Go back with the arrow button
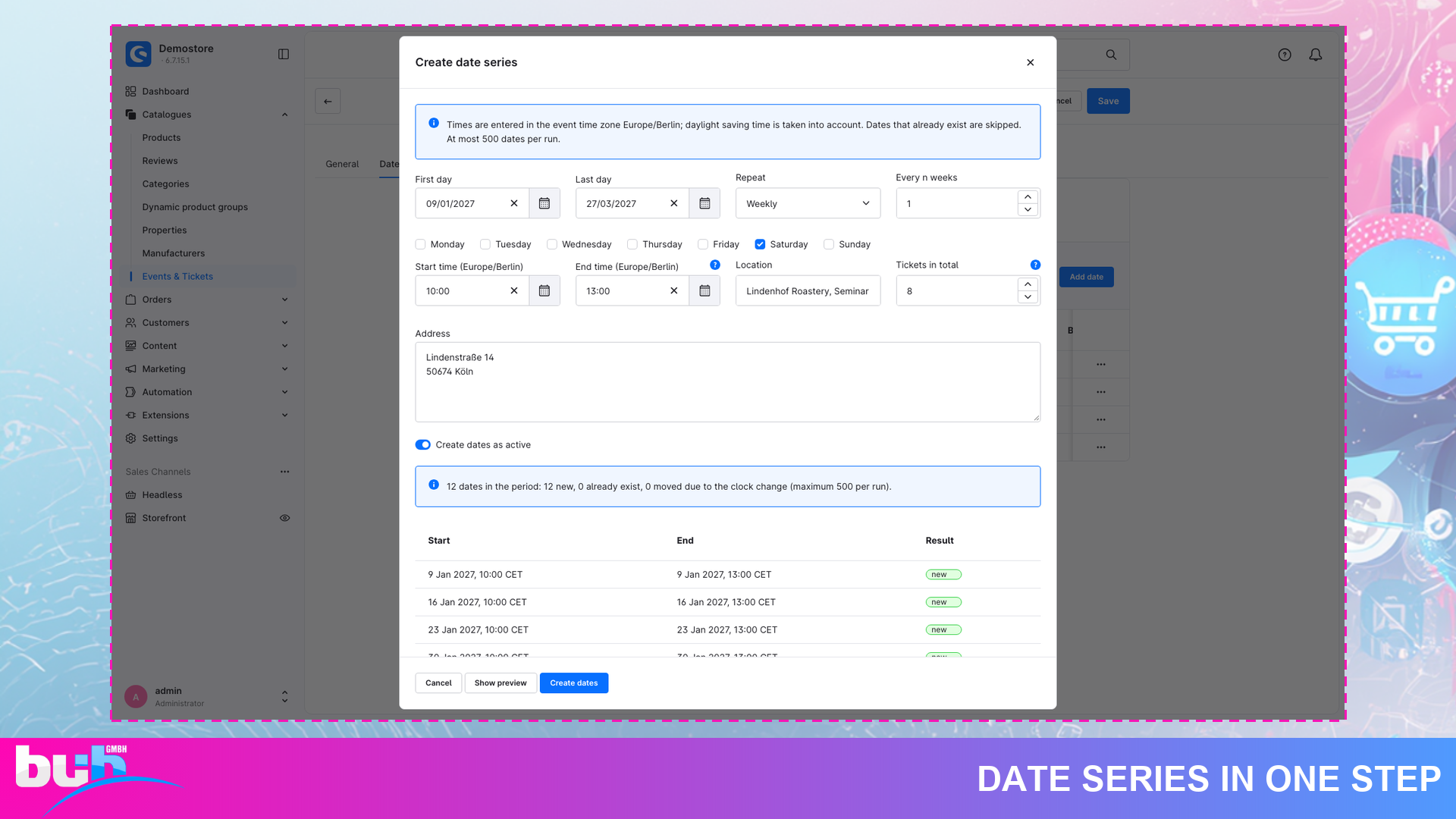This screenshot has height=819, width=1456. (328, 101)
